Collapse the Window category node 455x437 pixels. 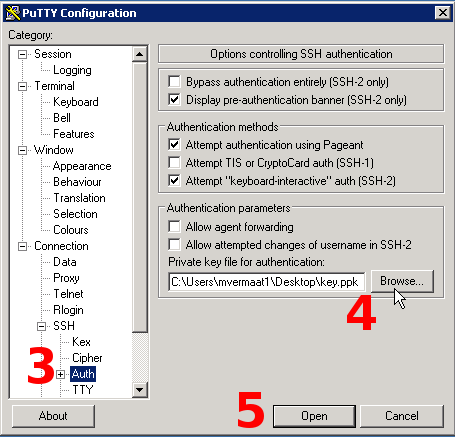pos(22,150)
